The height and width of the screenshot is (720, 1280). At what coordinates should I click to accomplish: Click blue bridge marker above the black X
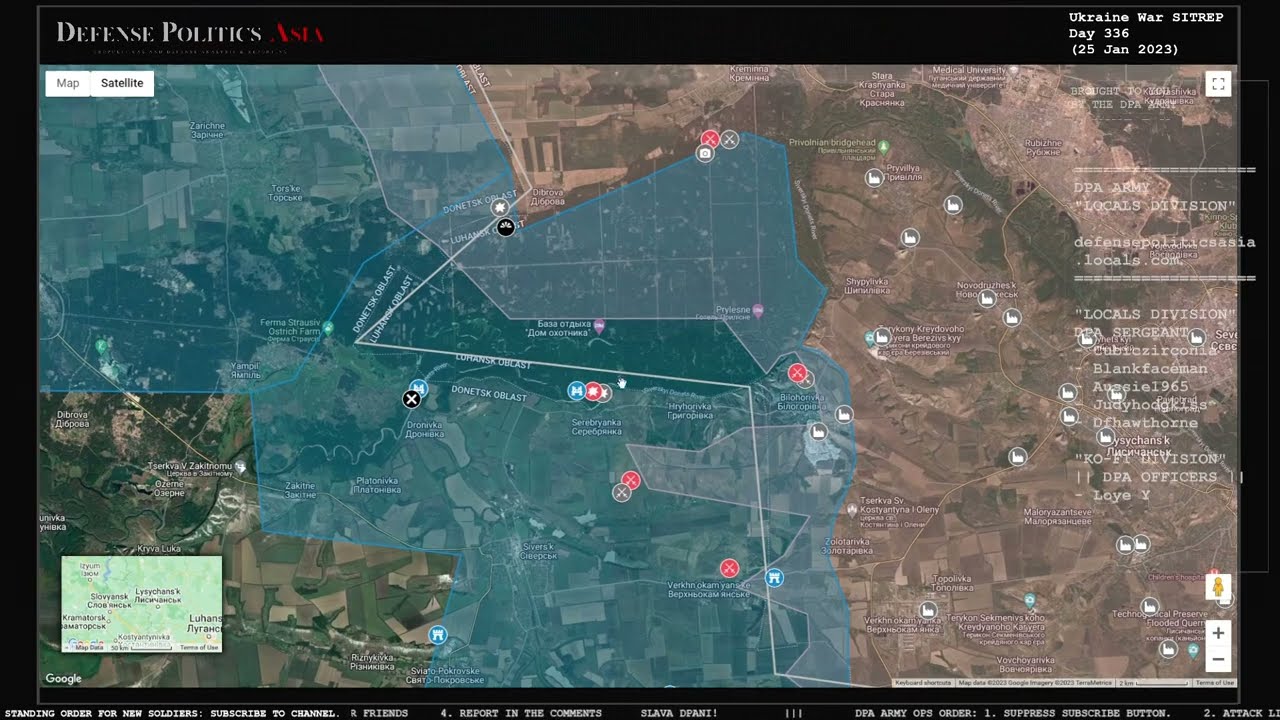[419, 387]
